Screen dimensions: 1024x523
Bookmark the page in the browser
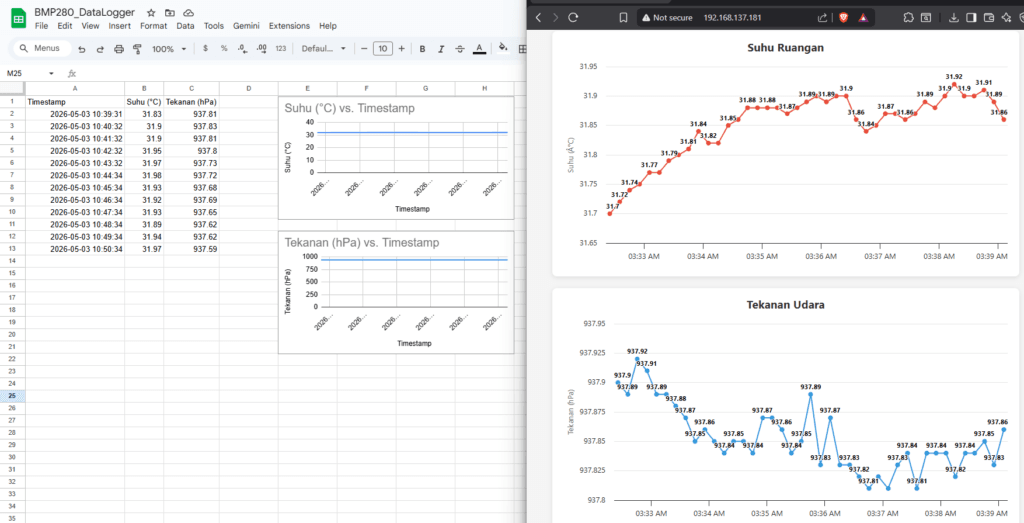pos(623,18)
